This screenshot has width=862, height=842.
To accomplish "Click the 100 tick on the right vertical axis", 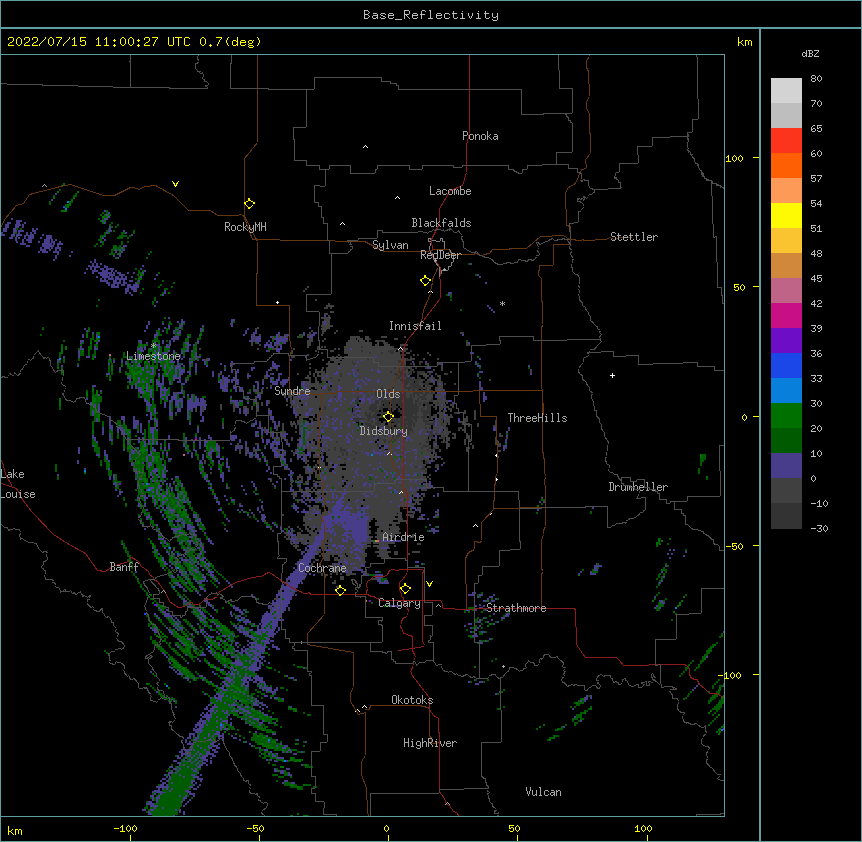I will (734, 158).
